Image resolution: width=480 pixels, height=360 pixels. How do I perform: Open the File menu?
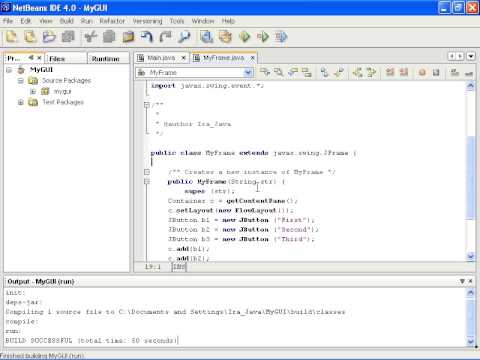pyautogui.click(x=8, y=21)
